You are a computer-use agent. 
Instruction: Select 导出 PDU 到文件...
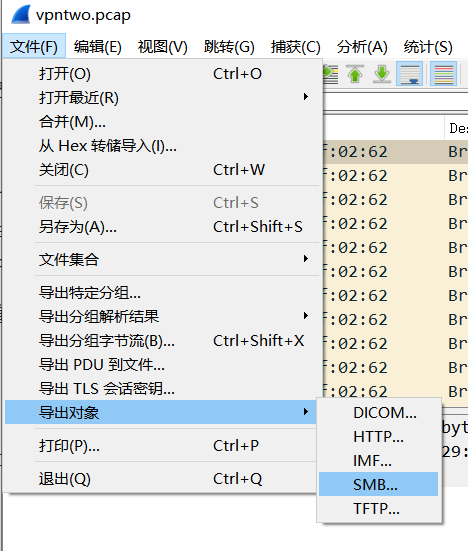pyautogui.click(x=163, y=364)
